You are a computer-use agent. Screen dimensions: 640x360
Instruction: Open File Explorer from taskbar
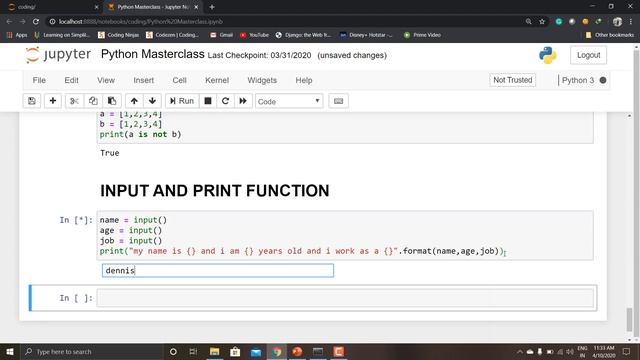[x=214, y=351]
